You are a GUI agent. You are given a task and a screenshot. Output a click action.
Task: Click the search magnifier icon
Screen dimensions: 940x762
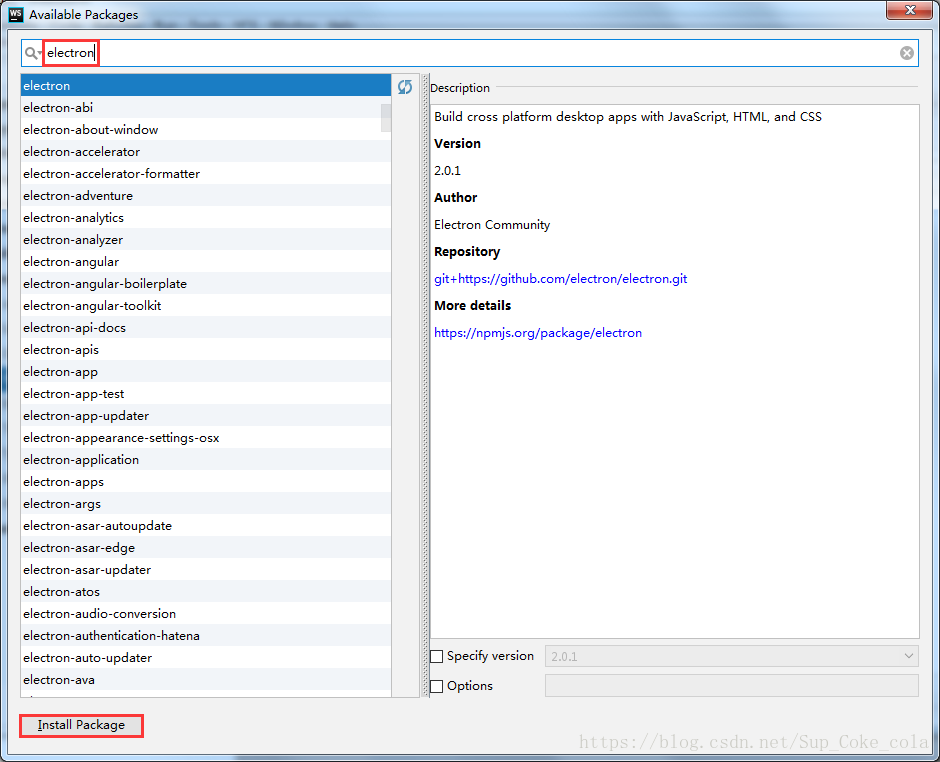pyautogui.click(x=32, y=53)
